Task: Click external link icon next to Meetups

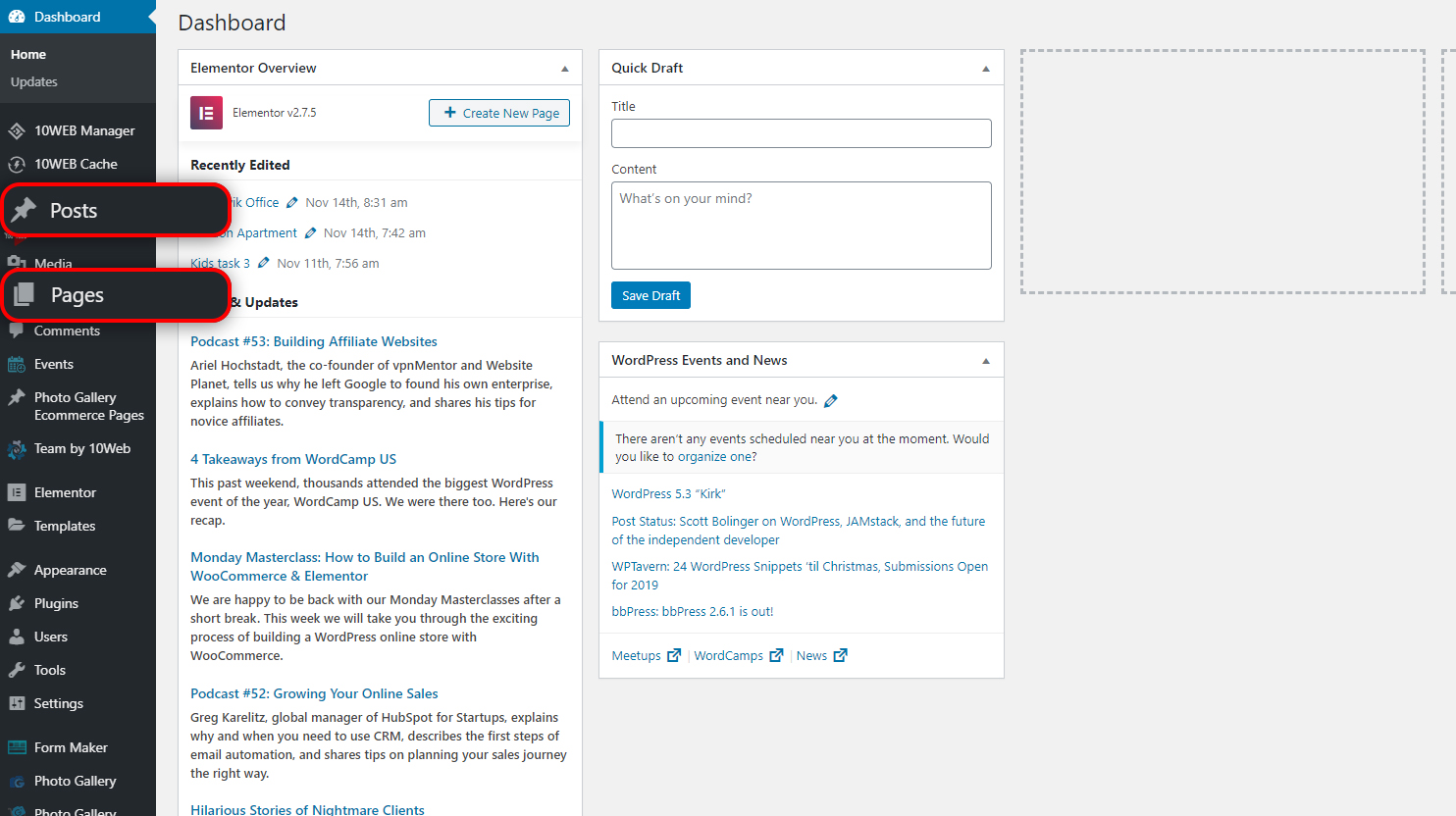Action: pyautogui.click(x=674, y=655)
